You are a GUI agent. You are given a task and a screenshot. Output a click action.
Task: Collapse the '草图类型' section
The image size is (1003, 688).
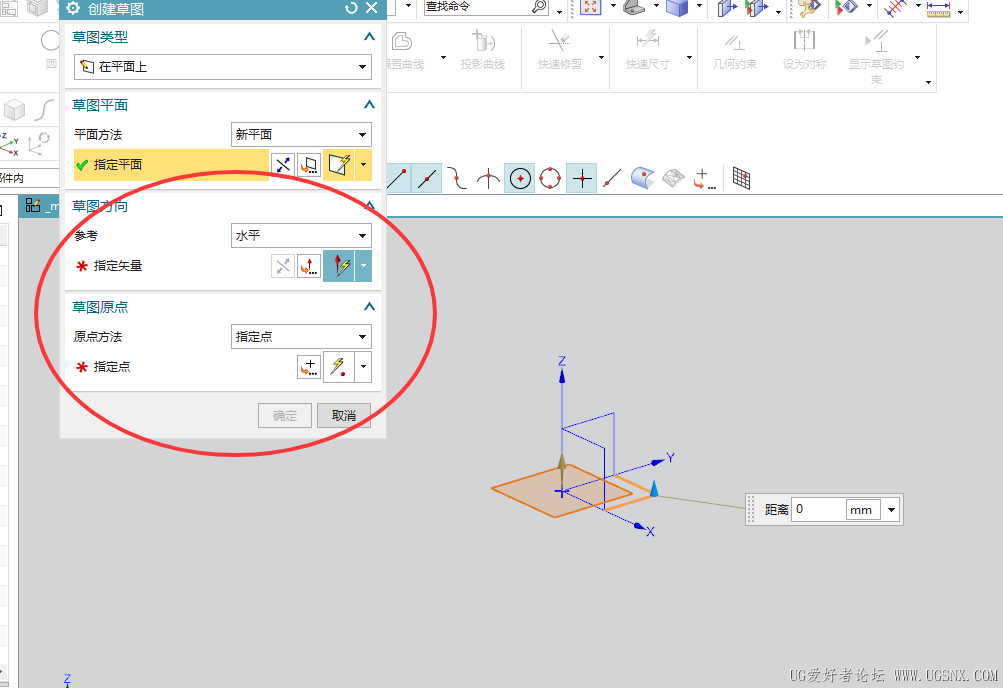click(x=369, y=37)
